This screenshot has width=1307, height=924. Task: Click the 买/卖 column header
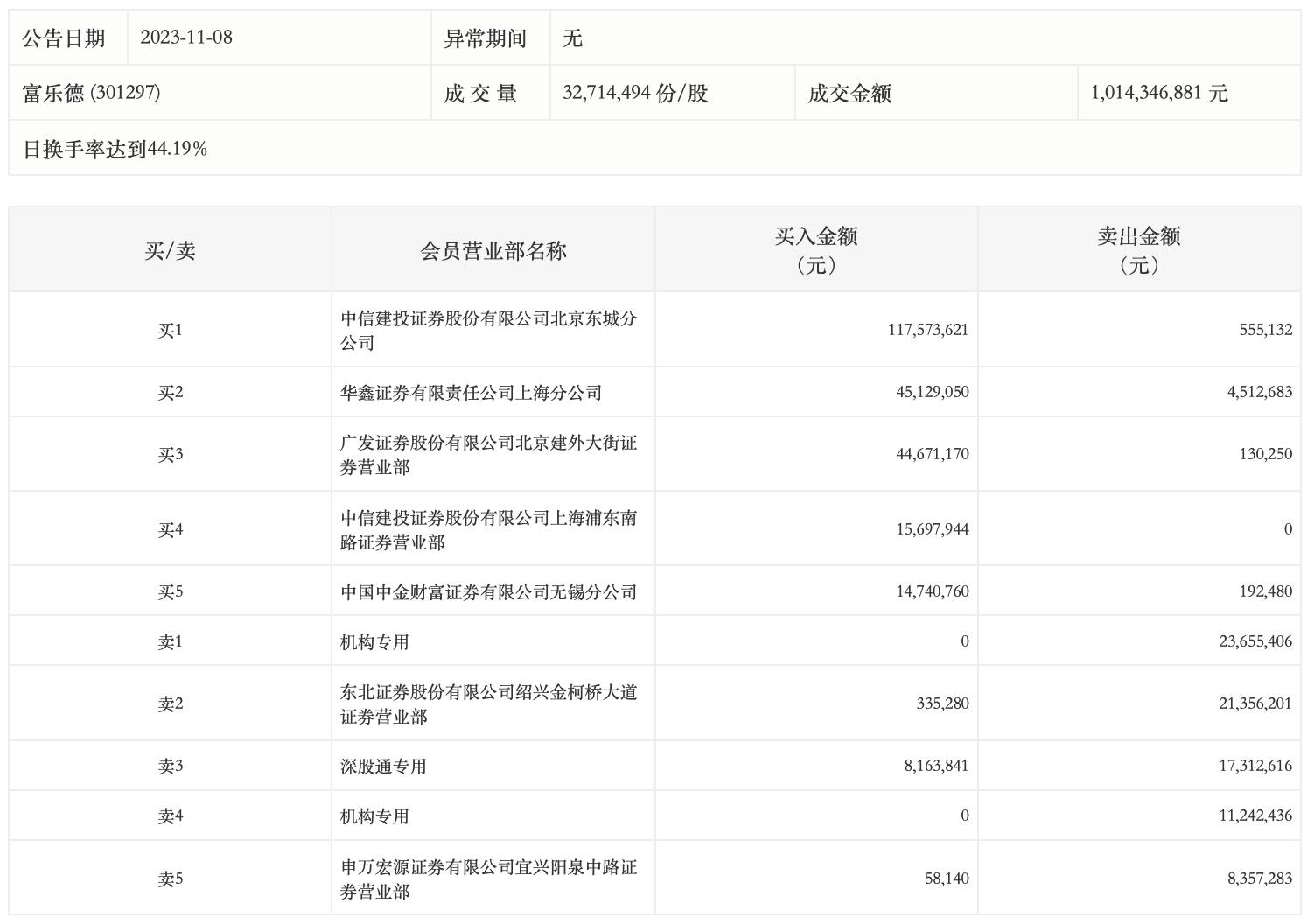(170, 251)
